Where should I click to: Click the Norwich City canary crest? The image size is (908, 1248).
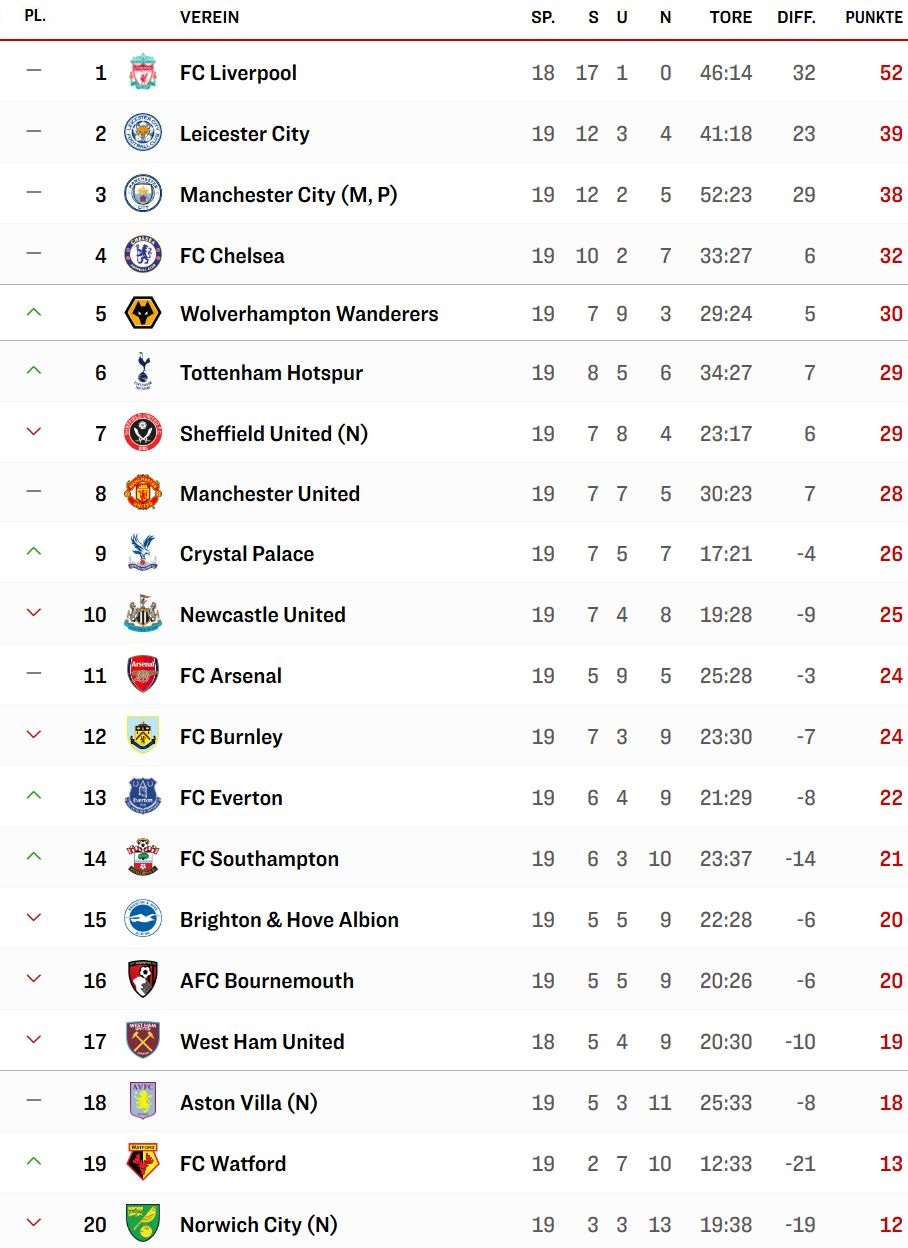(x=143, y=1225)
